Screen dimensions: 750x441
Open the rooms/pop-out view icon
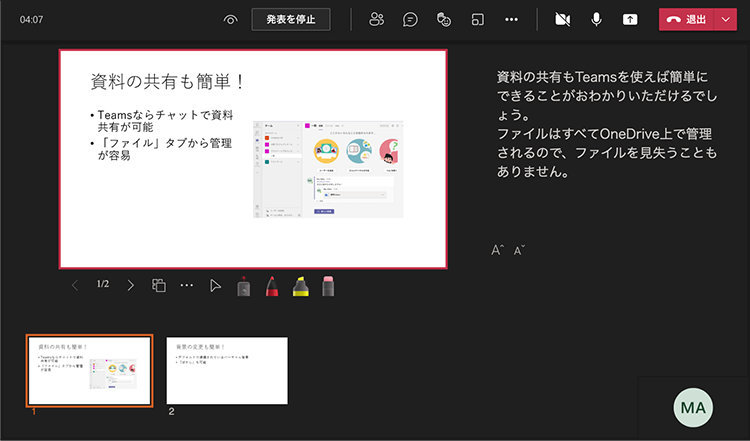pos(477,20)
